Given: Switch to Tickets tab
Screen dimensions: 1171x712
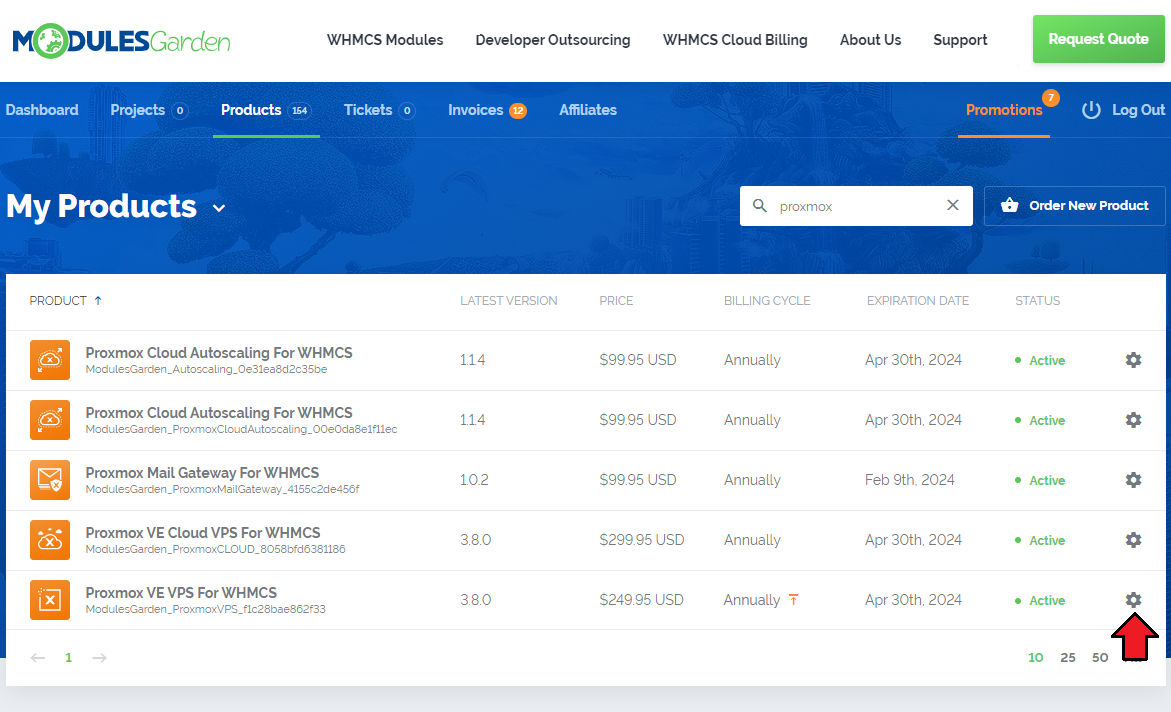Looking at the screenshot, I should tap(379, 110).
